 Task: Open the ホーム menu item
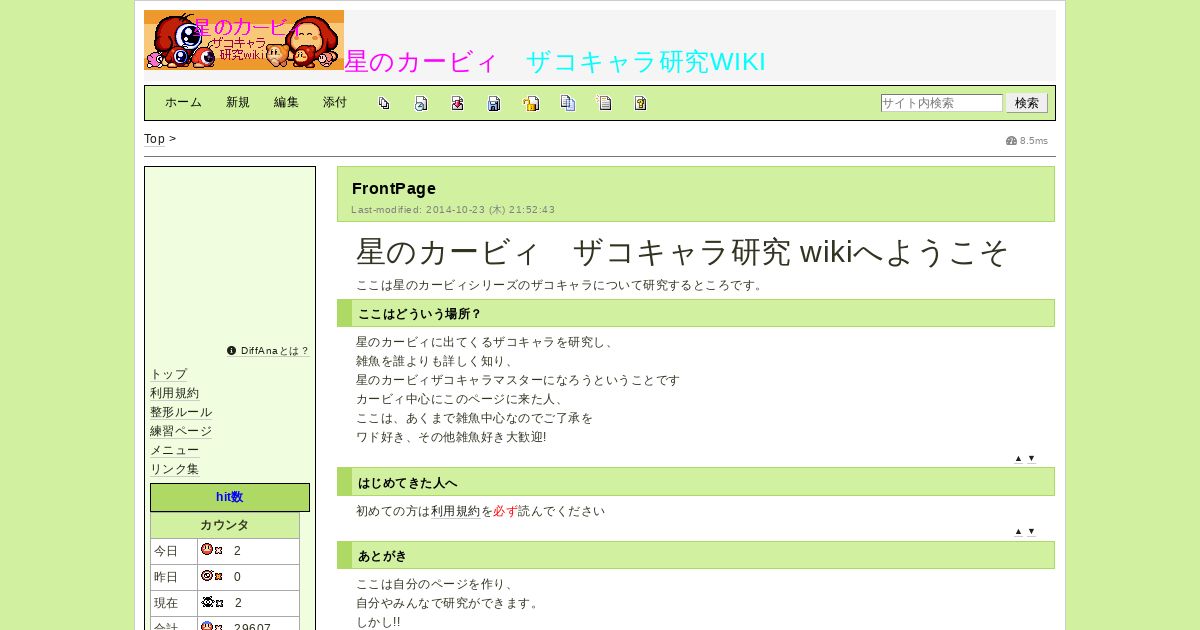pos(183,102)
